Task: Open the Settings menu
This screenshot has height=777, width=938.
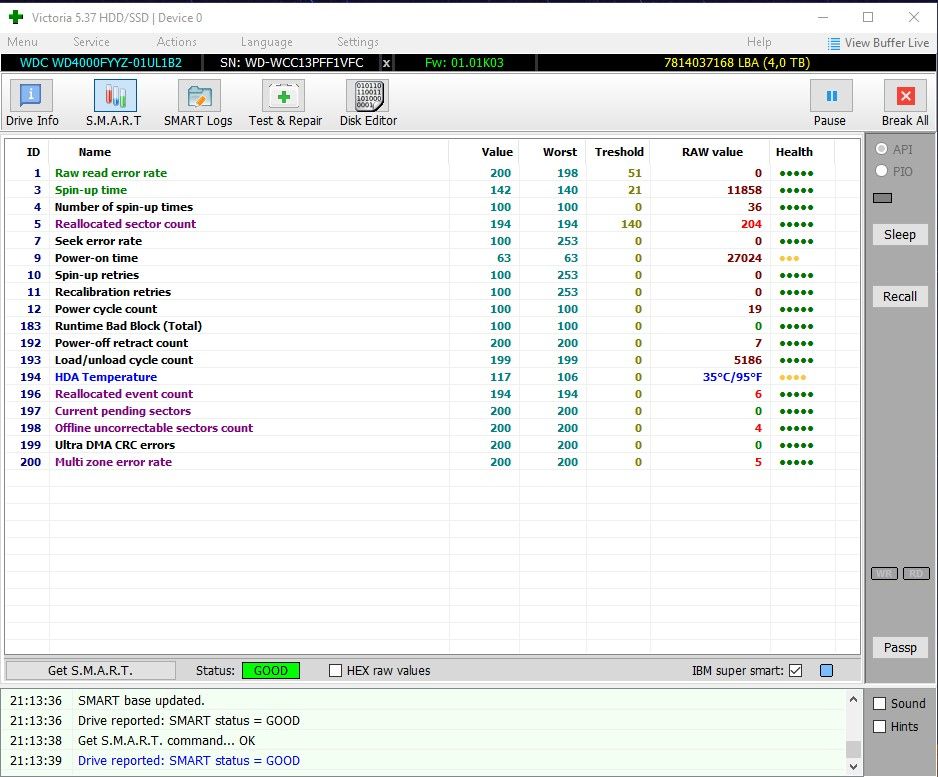Action: (x=358, y=42)
